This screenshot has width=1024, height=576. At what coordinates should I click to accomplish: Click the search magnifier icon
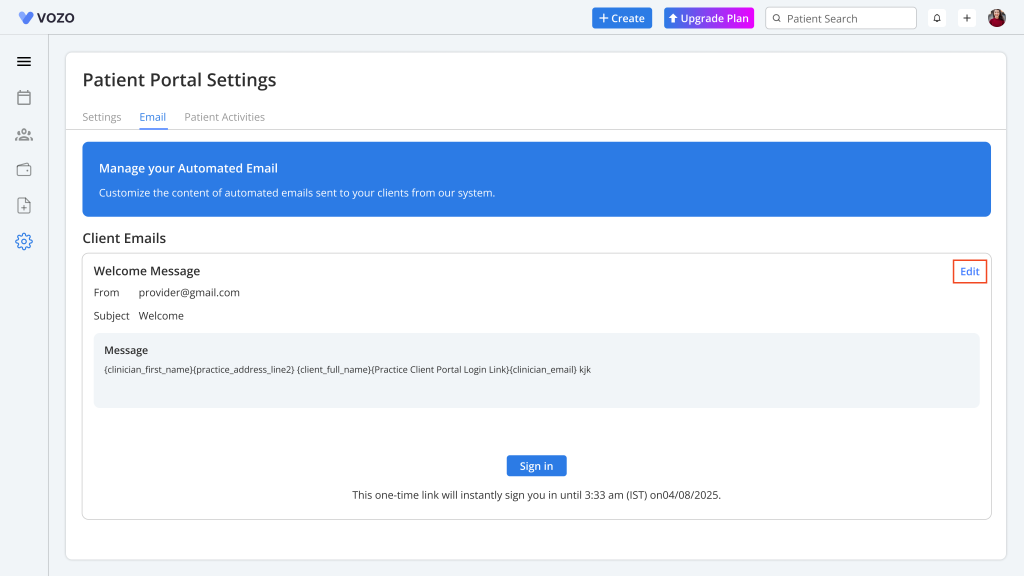(777, 18)
